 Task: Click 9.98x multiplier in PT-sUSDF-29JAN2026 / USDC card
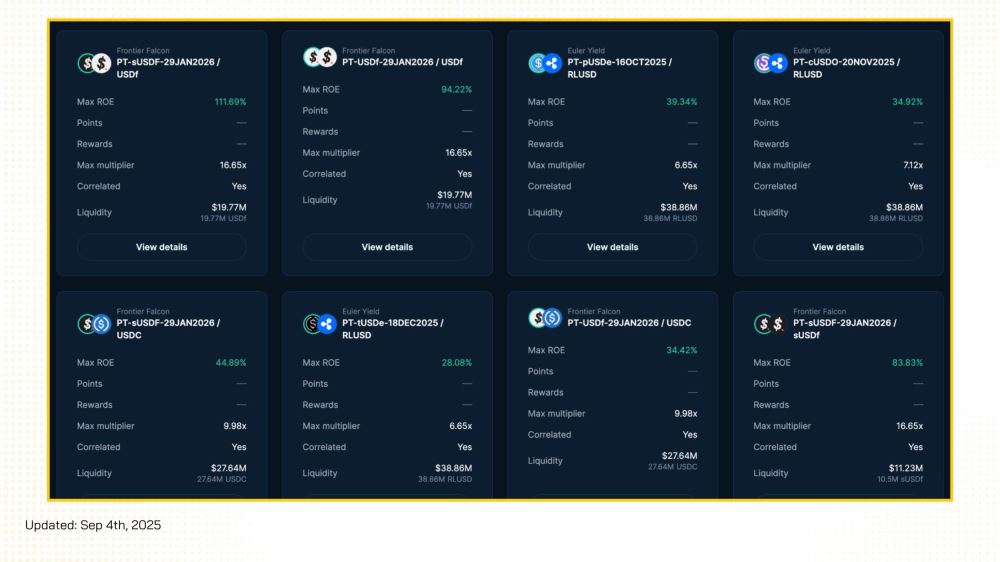coord(235,426)
